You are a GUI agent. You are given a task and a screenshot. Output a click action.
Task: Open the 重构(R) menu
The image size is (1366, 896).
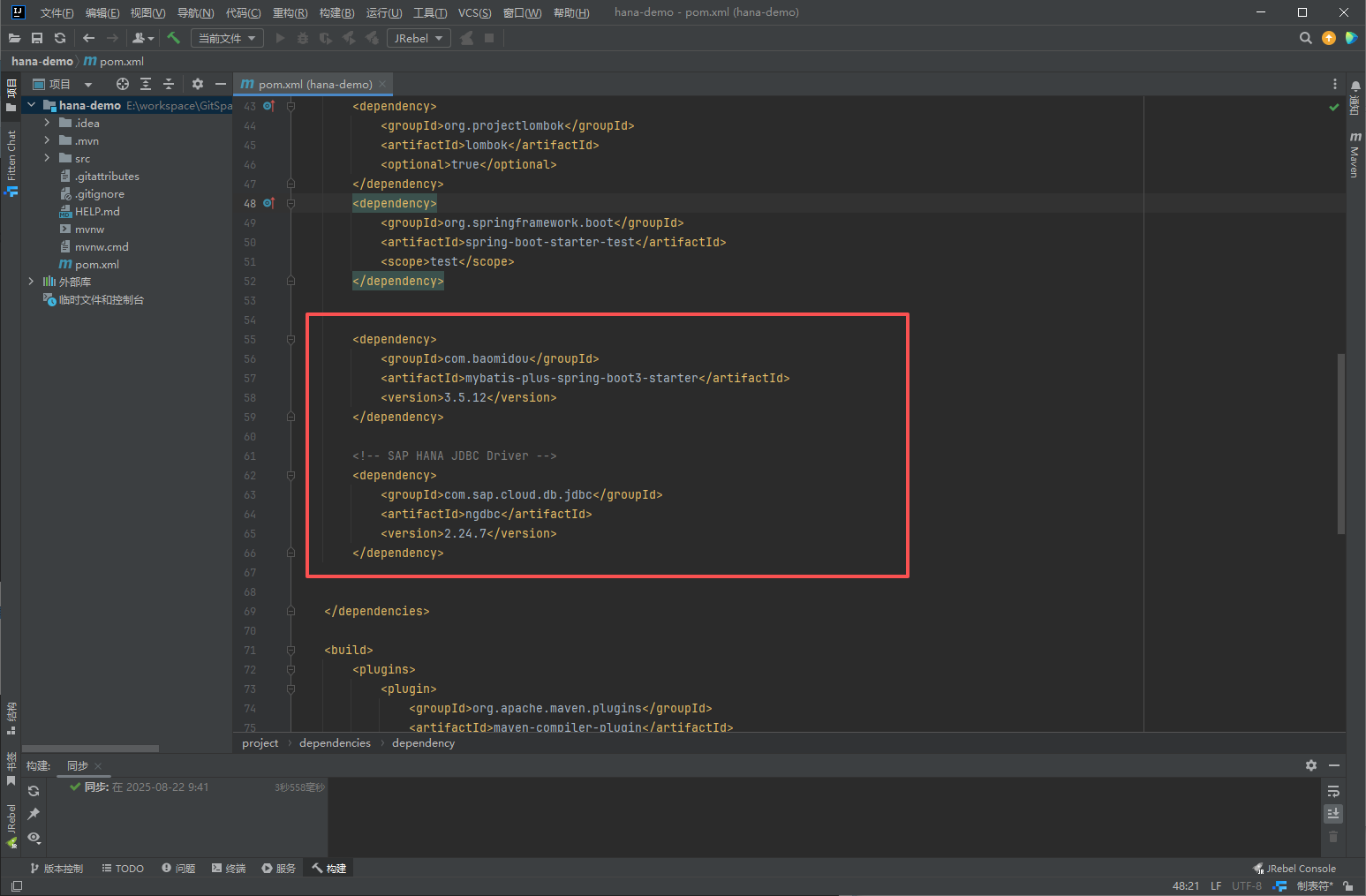(x=290, y=12)
